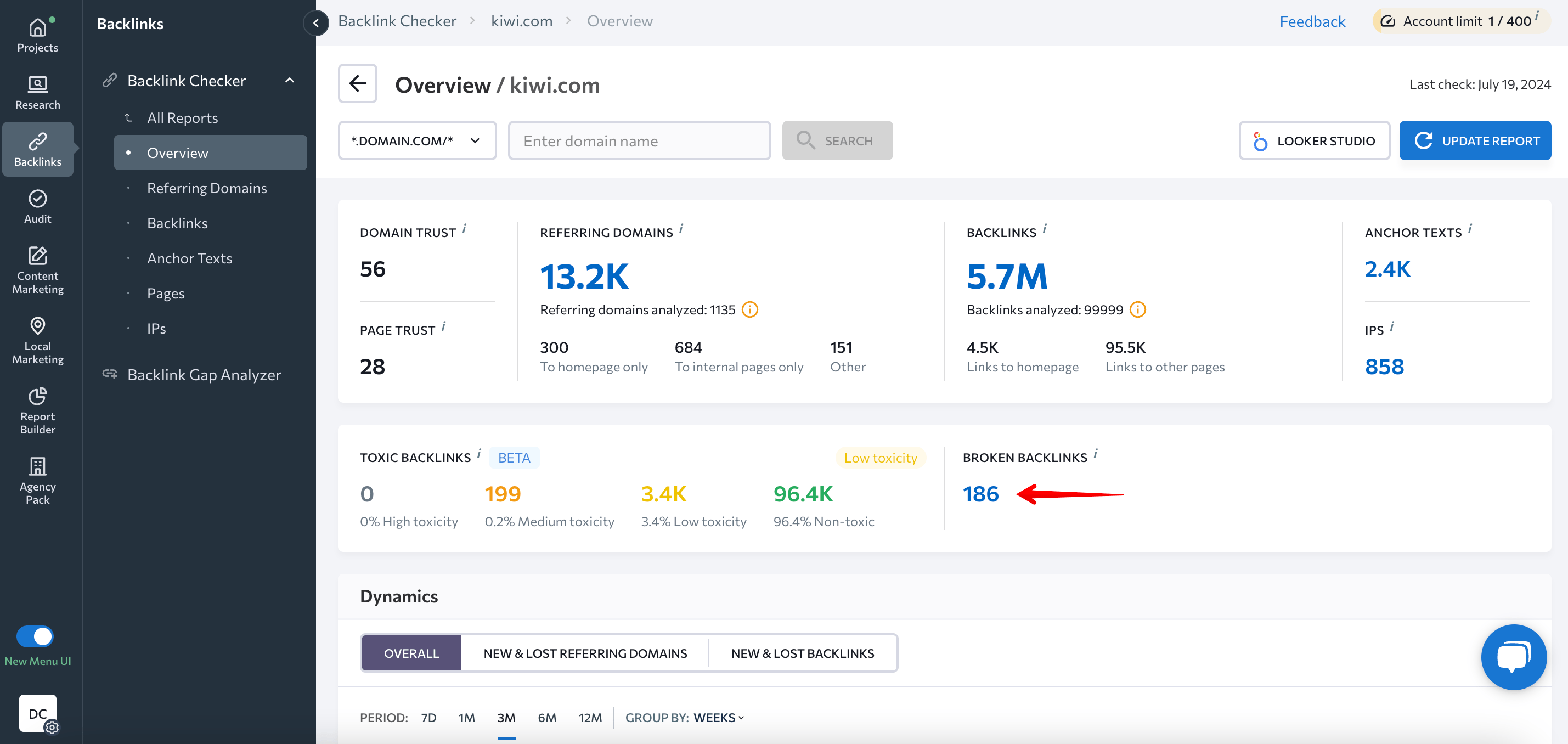The height and width of the screenshot is (744, 1568).
Task: Set period to 7D
Action: [x=428, y=717]
